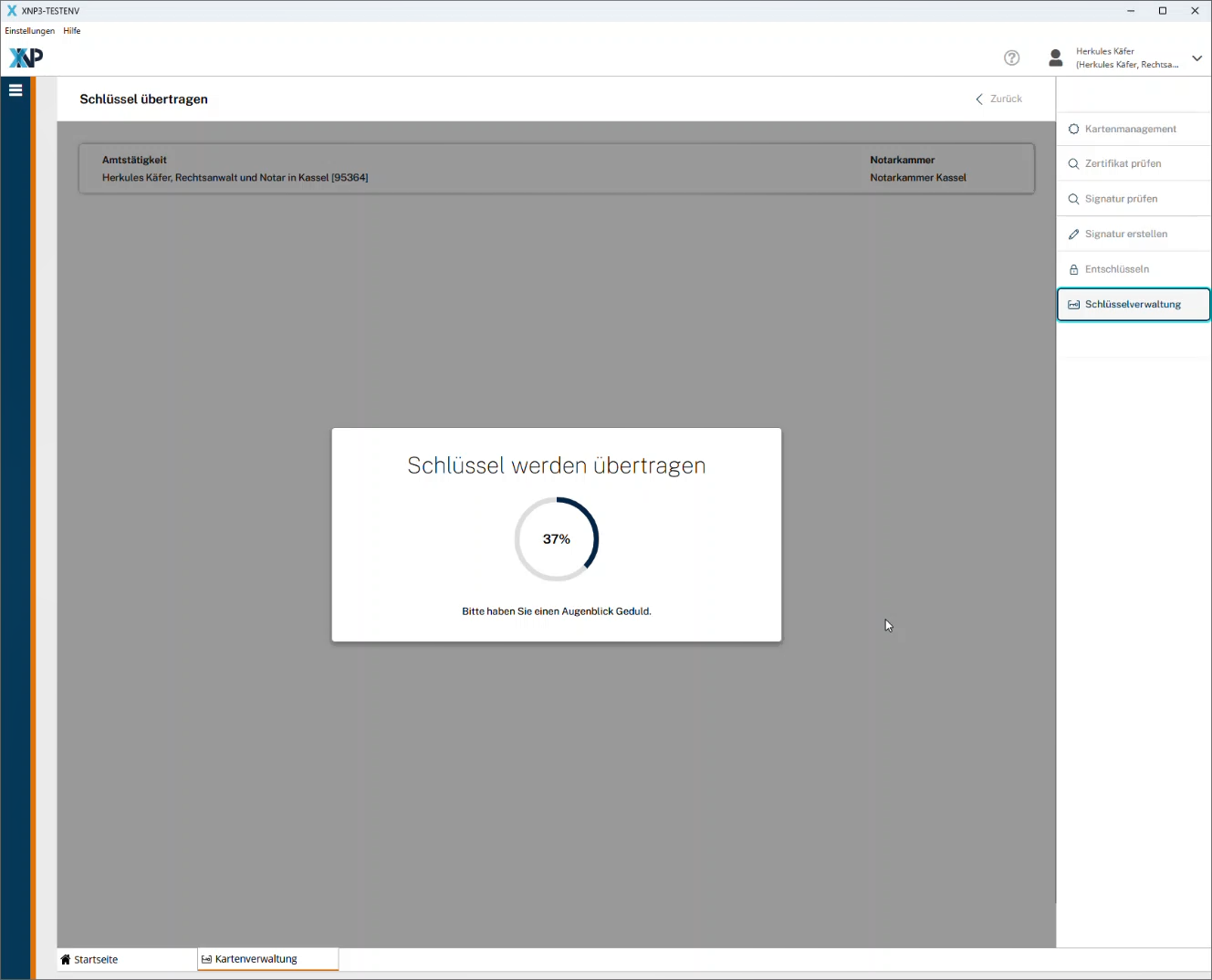Switch to the Startseite tab
Viewport: 1212px width, 980px height.
127,959
